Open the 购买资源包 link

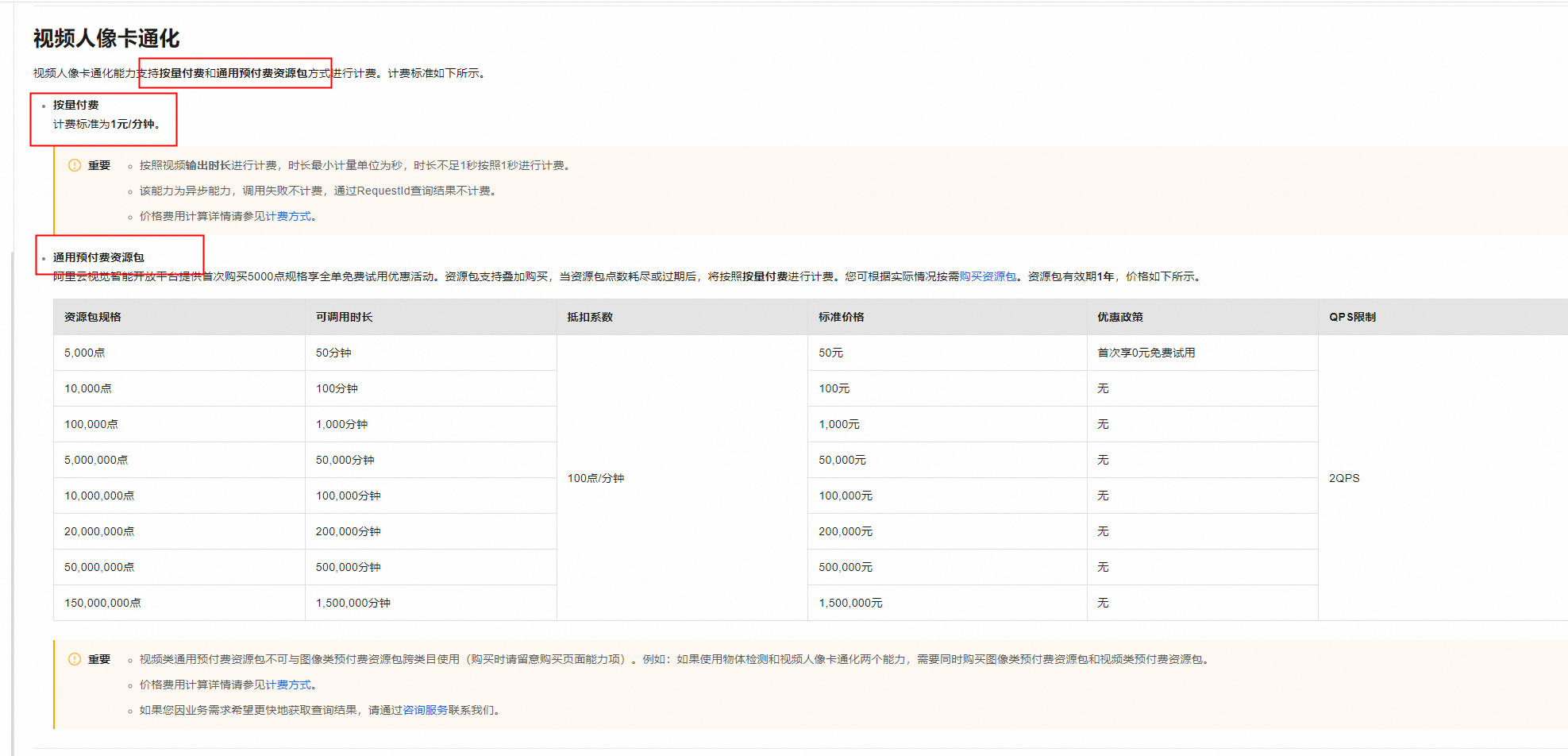pos(988,276)
